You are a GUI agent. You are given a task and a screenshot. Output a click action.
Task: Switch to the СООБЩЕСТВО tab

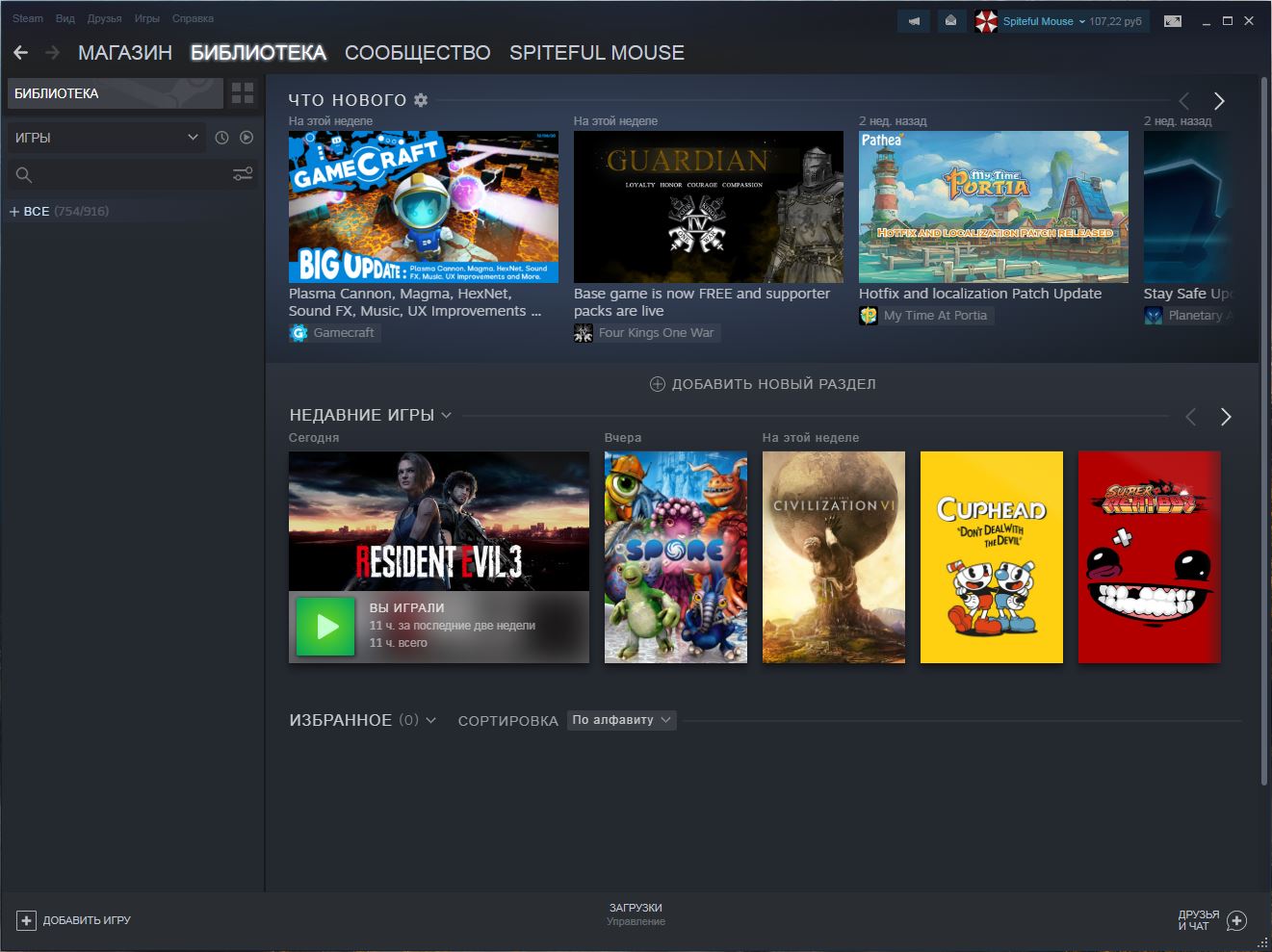pyautogui.click(x=418, y=53)
